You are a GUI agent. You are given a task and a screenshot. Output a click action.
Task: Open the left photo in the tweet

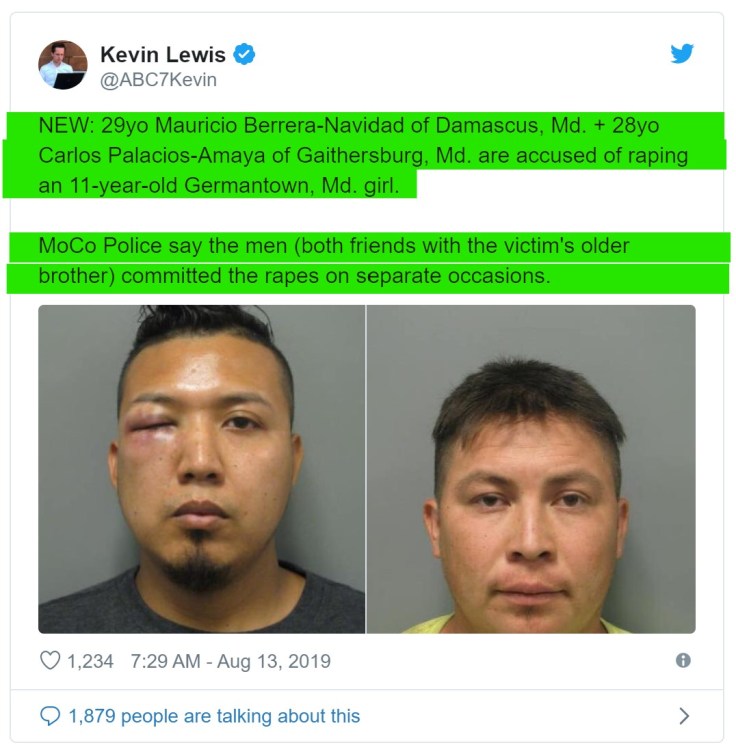click(201, 469)
